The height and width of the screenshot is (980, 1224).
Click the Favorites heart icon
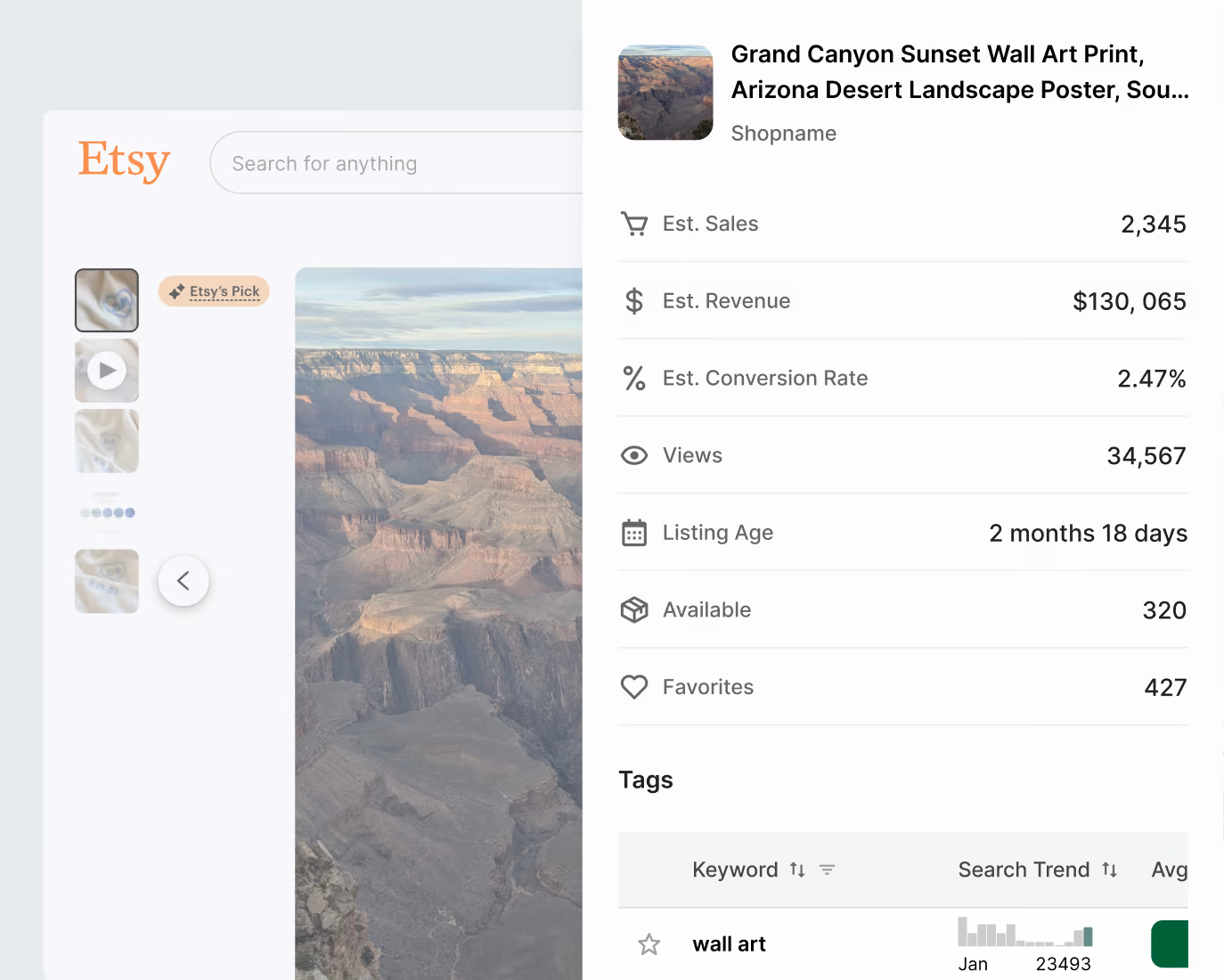(634, 687)
